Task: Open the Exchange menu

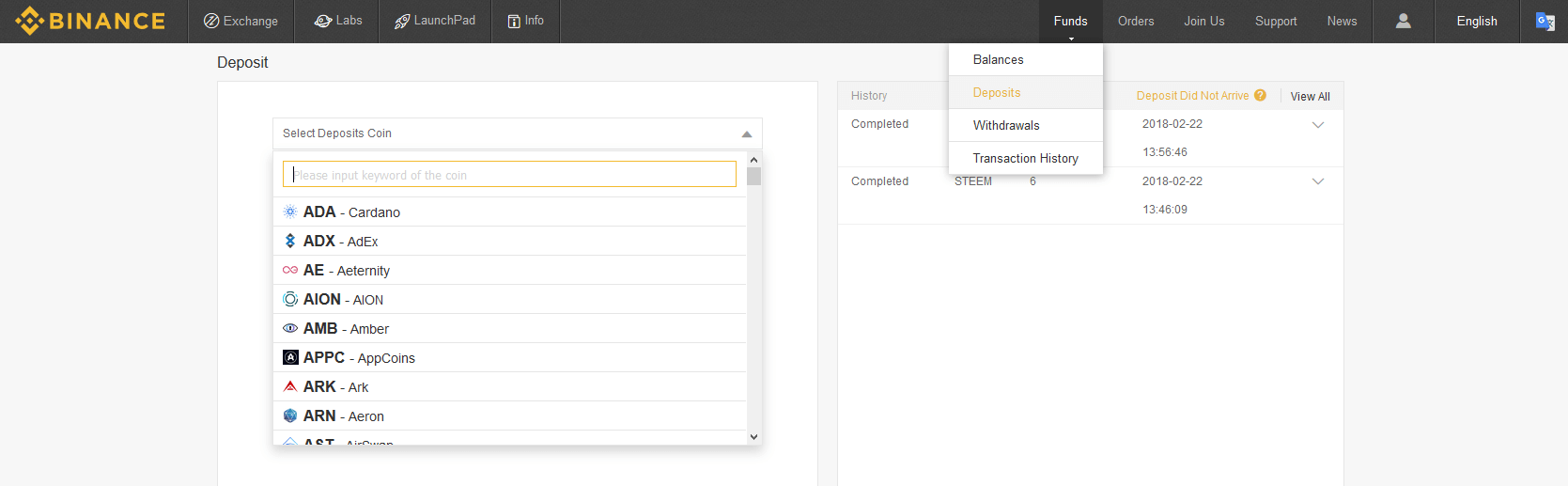Action: coord(241,21)
